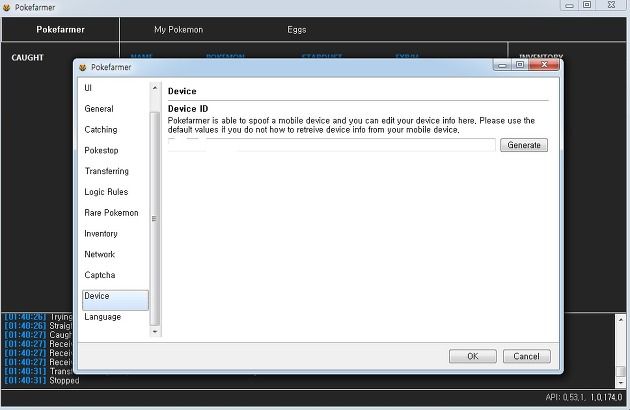Close the Pokefarmer settings dialog
This screenshot has height=410, width=630.
tap(544, 65)
